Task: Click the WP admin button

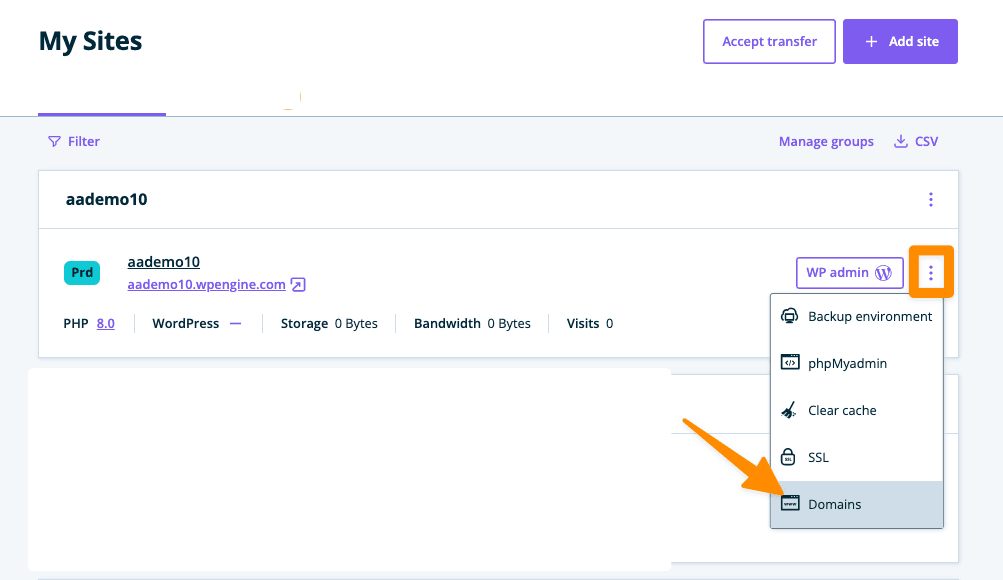Action: [x=849, y=271]
